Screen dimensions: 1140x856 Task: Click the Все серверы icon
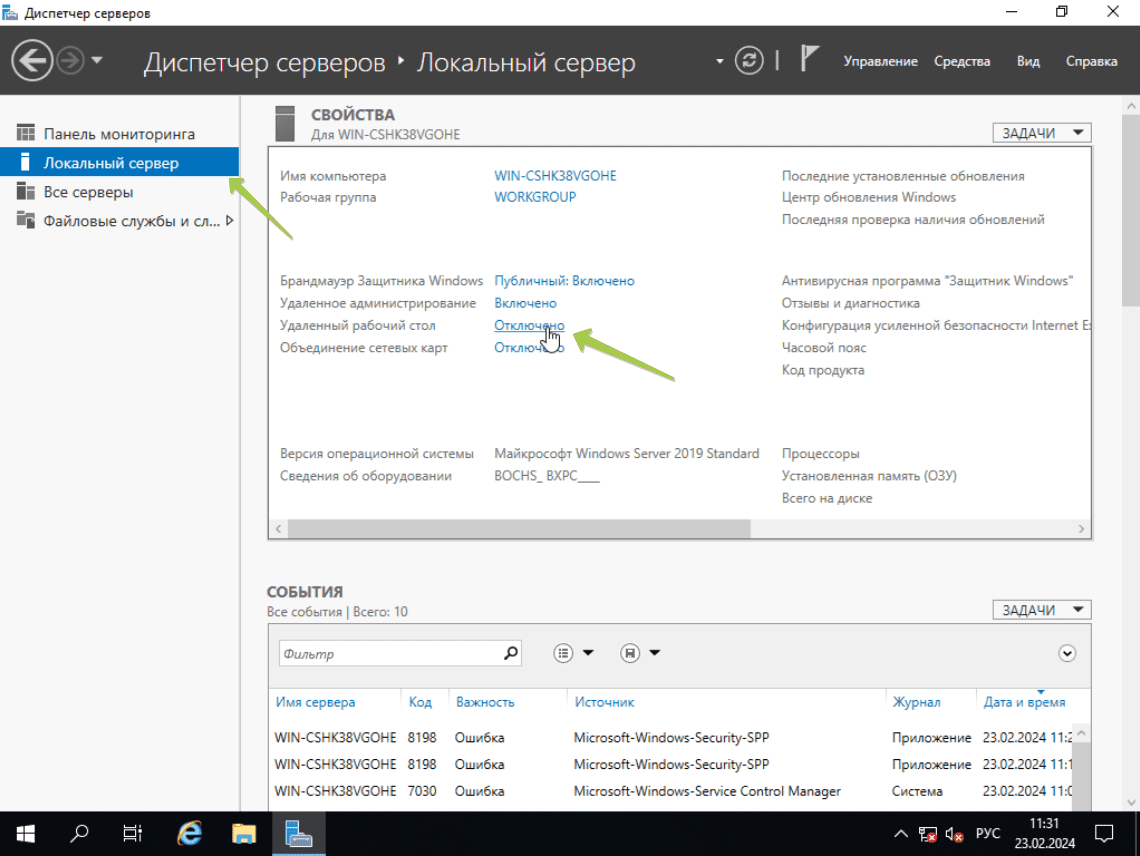[25, 191]
